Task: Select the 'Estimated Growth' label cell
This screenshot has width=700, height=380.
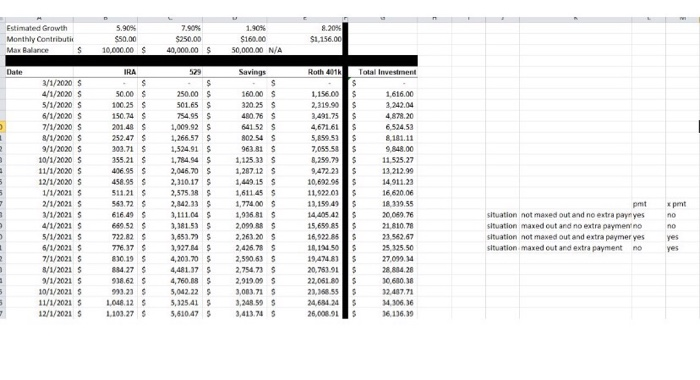Action: tap(39, 28)
